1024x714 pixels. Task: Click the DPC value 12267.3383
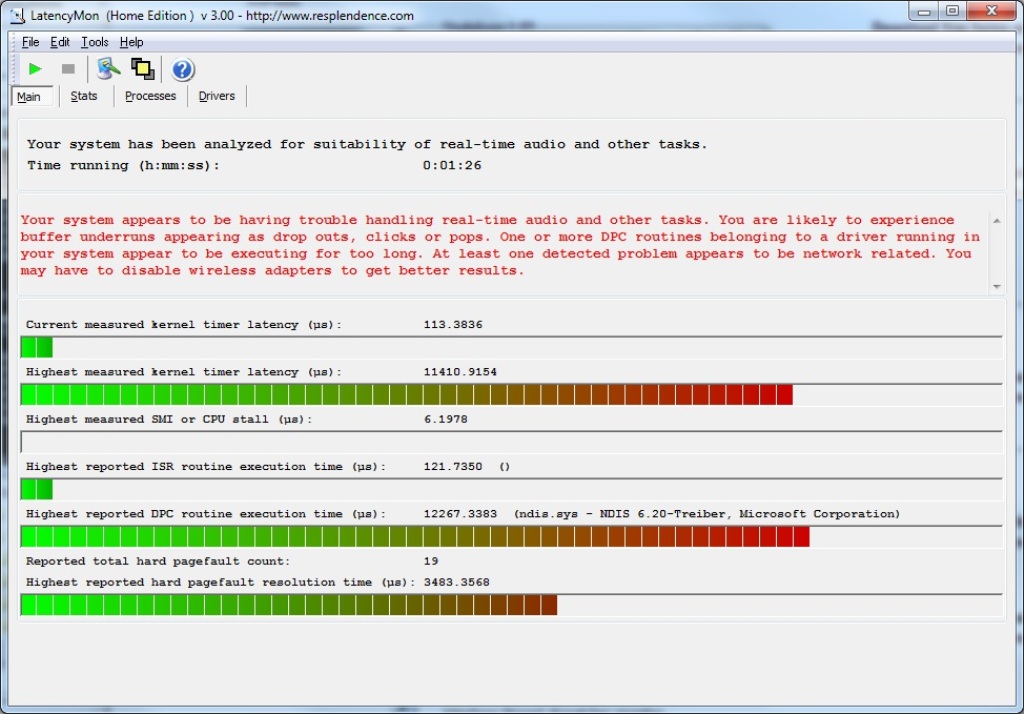pyautogui.click(x=460, y=514)
